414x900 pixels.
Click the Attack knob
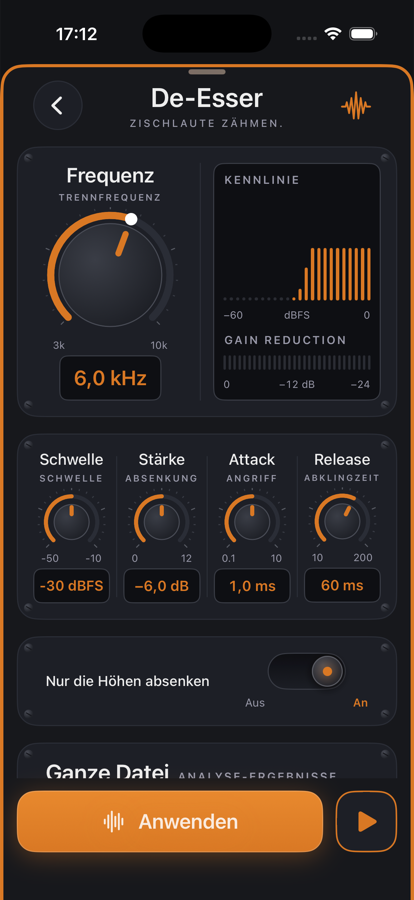pyautogui.click(x=252, y=522)
